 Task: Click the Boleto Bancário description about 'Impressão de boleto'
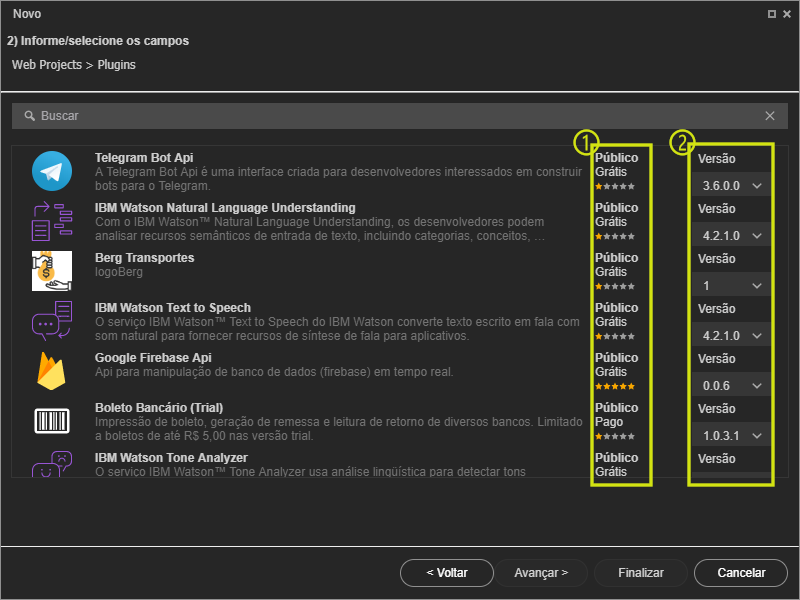(x=339, y=429)
